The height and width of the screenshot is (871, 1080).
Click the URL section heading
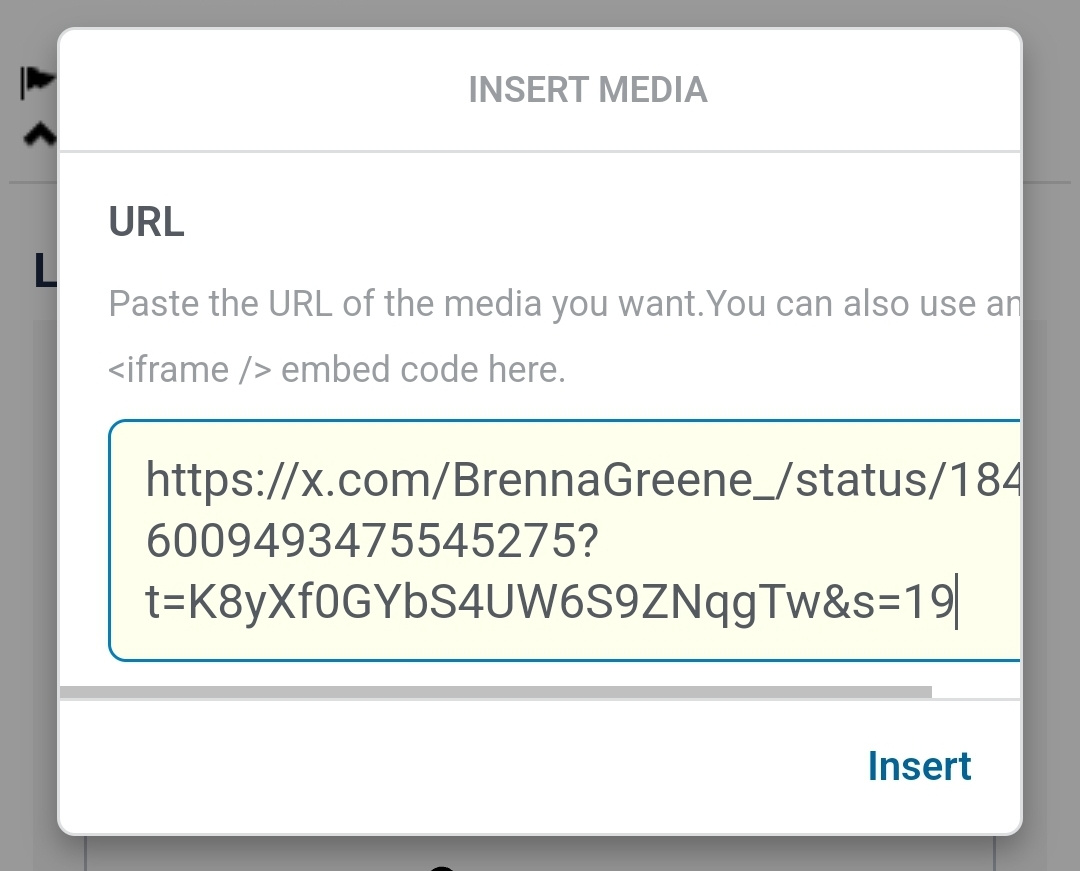146,222
